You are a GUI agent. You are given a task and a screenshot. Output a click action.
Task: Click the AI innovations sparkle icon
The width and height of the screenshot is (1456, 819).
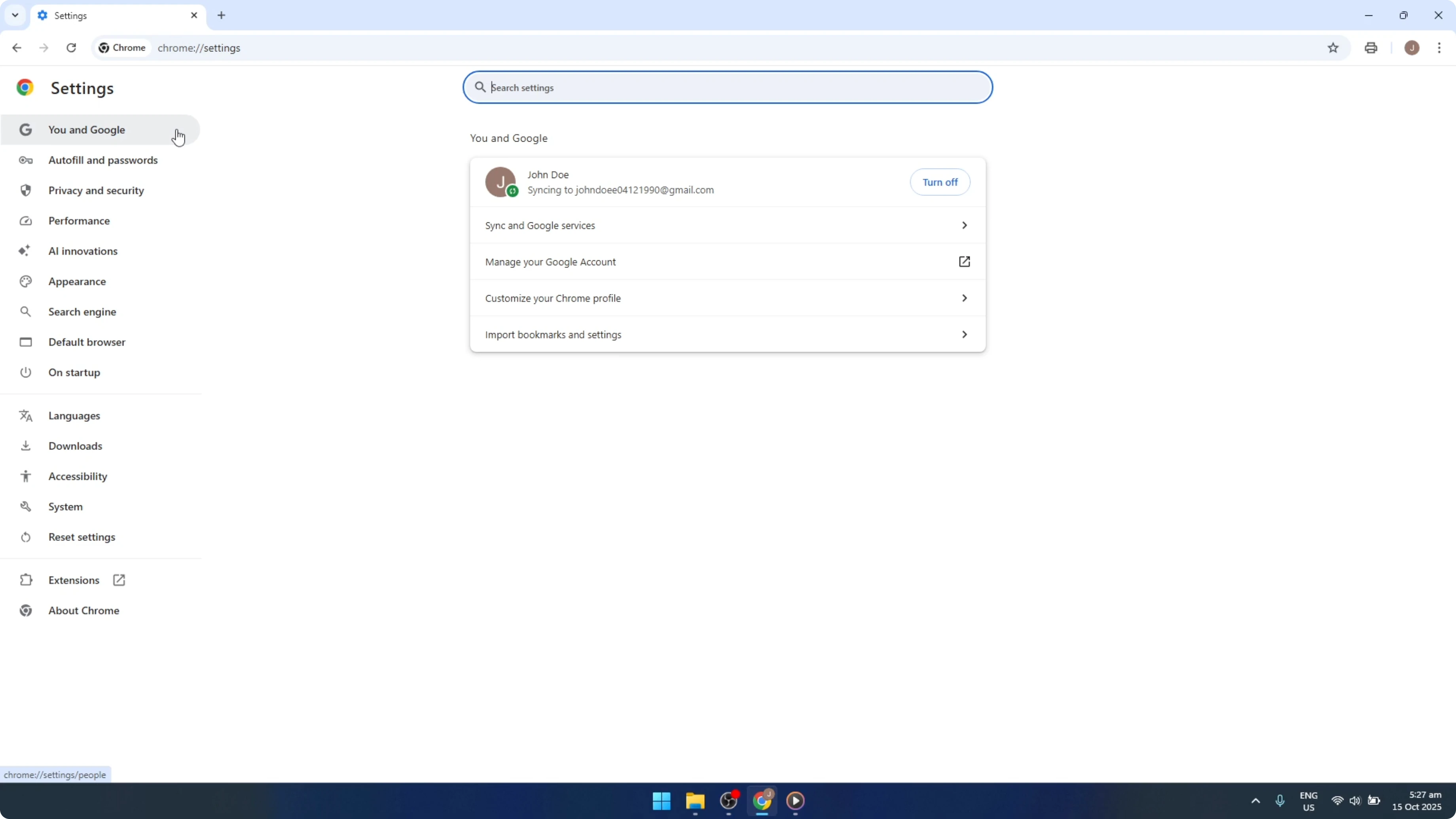25,251
